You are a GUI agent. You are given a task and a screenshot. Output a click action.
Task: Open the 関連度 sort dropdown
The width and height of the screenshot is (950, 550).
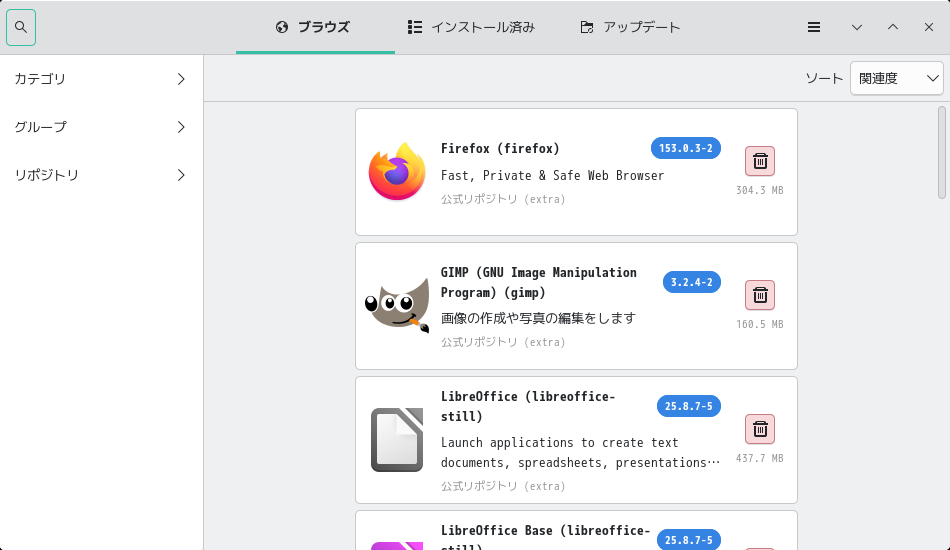[x=897, y=78]
